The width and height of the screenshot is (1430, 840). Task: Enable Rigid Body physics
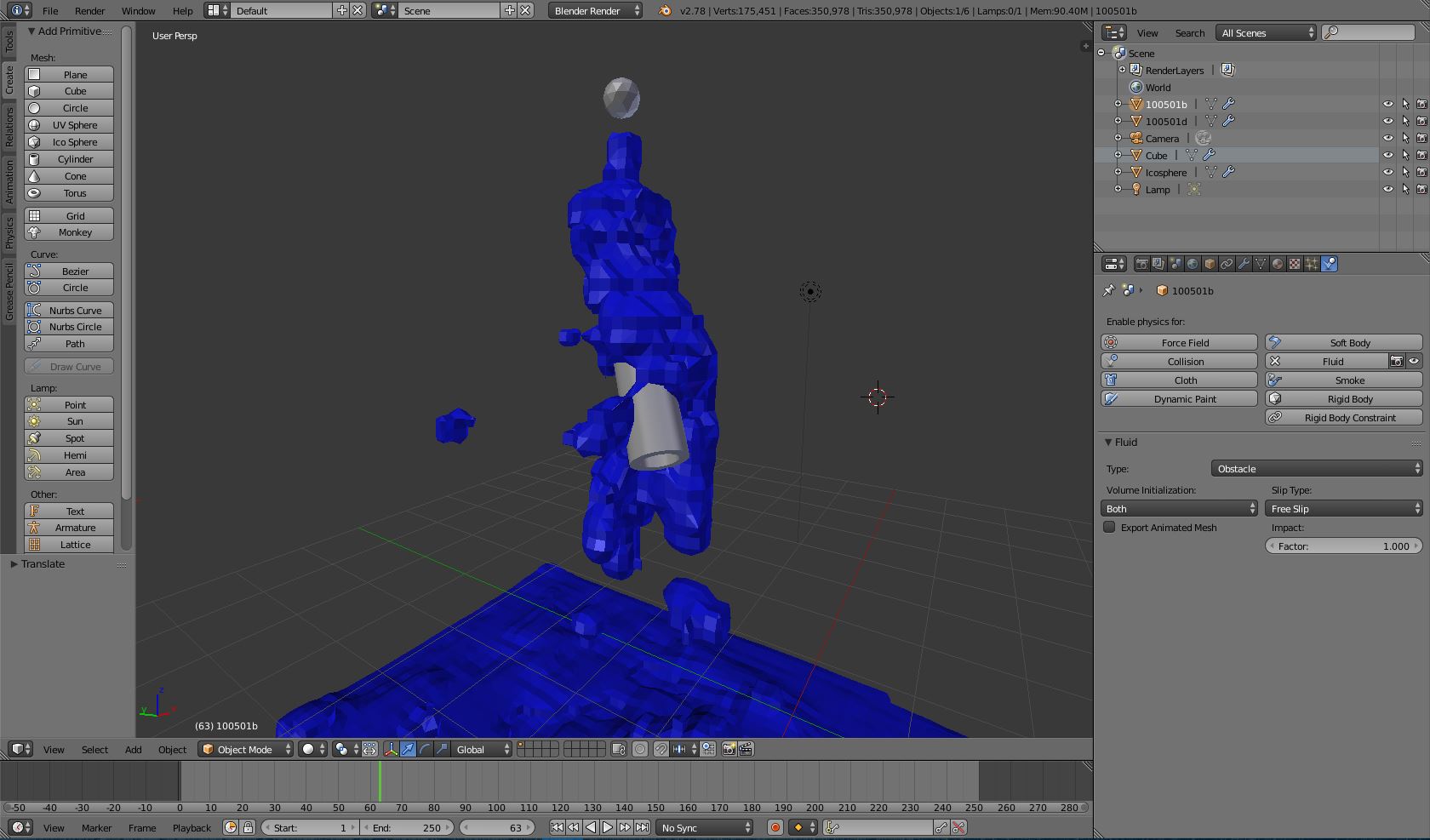pyautogui.click(x=1344, y=398)
